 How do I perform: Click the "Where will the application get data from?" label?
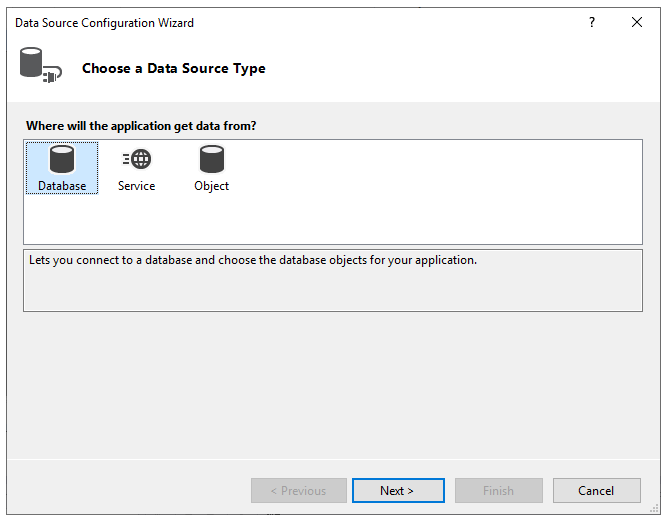click(x=141, y=126)
